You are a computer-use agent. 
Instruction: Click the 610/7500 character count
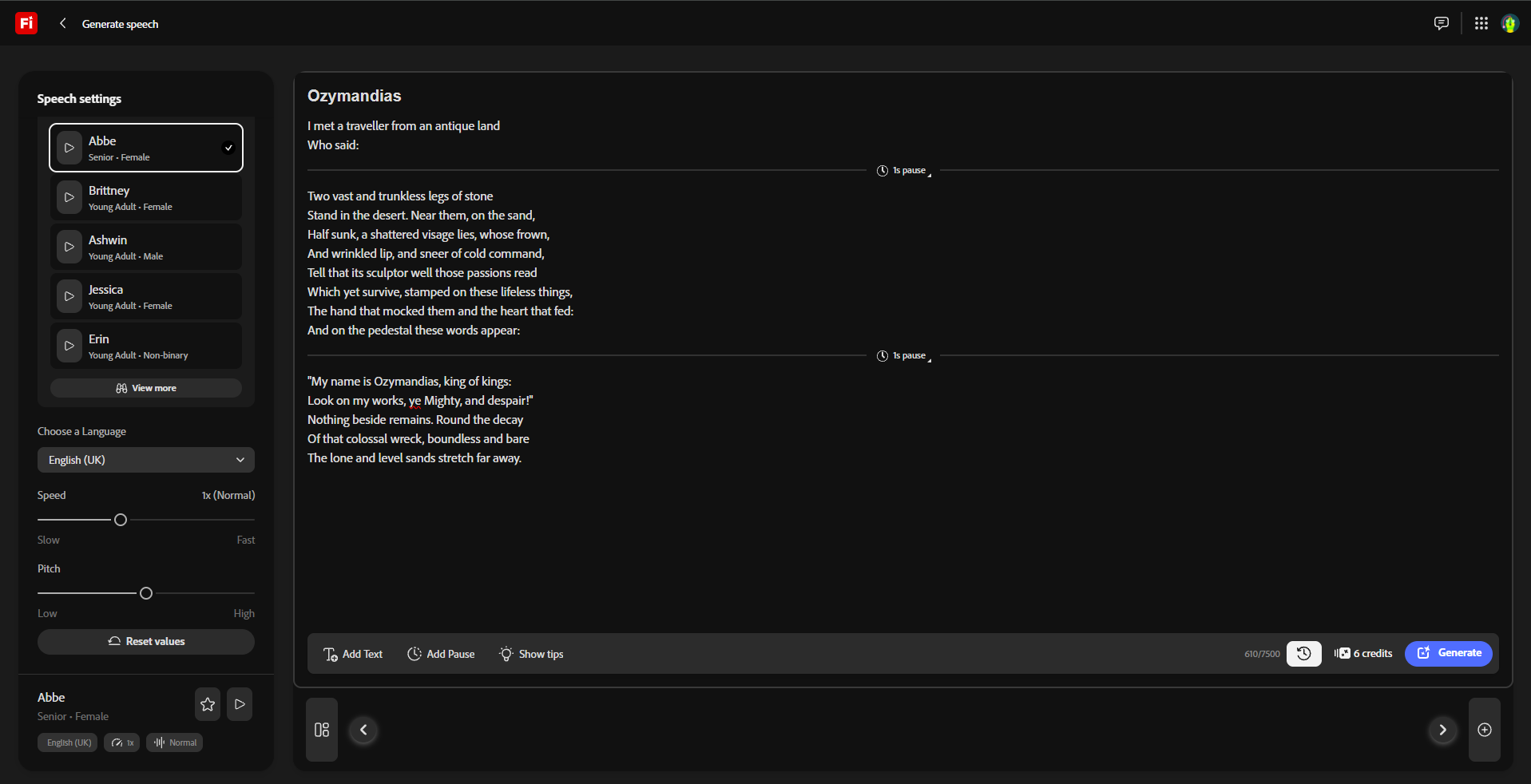coord(1262,654)
